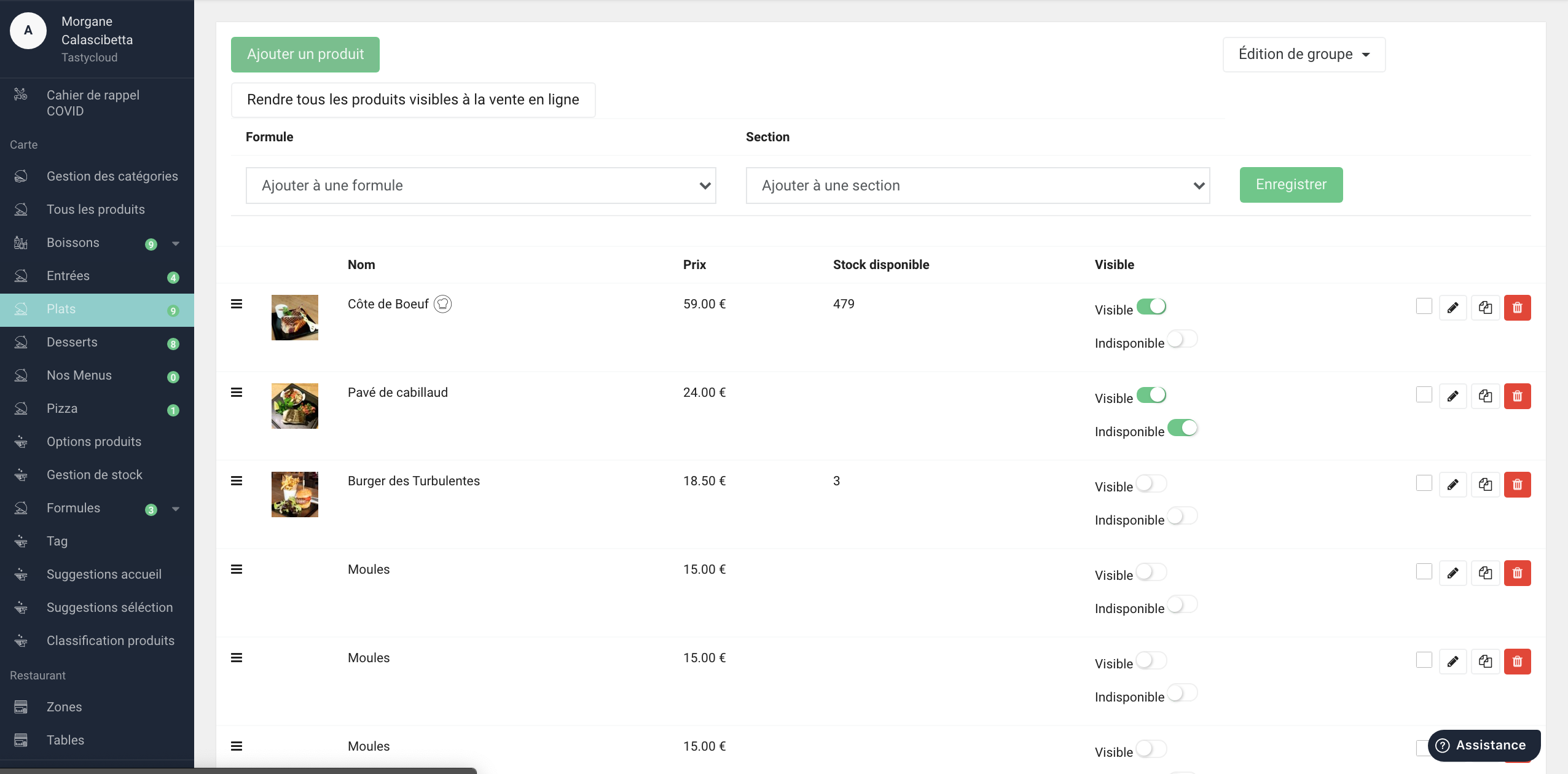Edit the Pavé de cabillaud product
The height and width of the screenshot is (774, 1568).
1452,396
